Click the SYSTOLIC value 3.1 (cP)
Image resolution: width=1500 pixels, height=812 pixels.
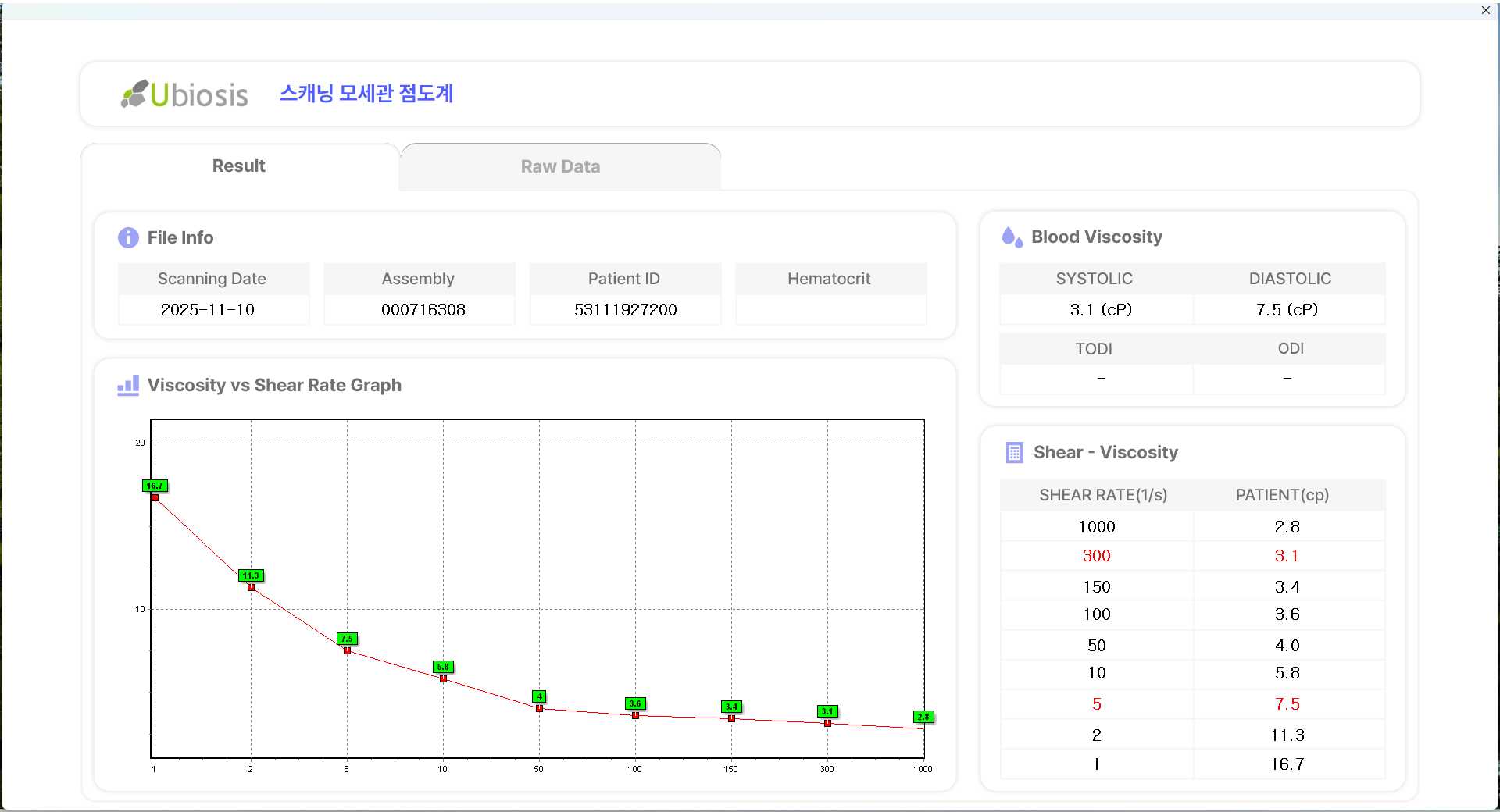1100,310
